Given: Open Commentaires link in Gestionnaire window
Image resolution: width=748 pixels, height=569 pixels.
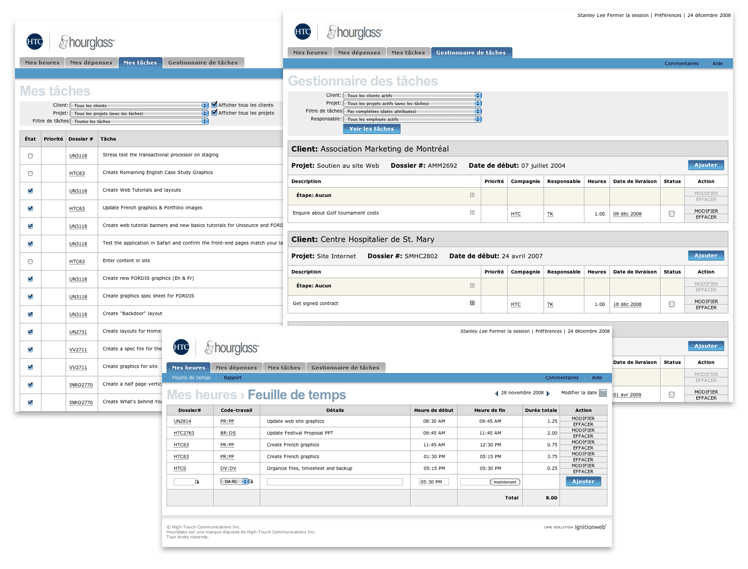Looking at the screenshot, I should click(x=682, y=63).
